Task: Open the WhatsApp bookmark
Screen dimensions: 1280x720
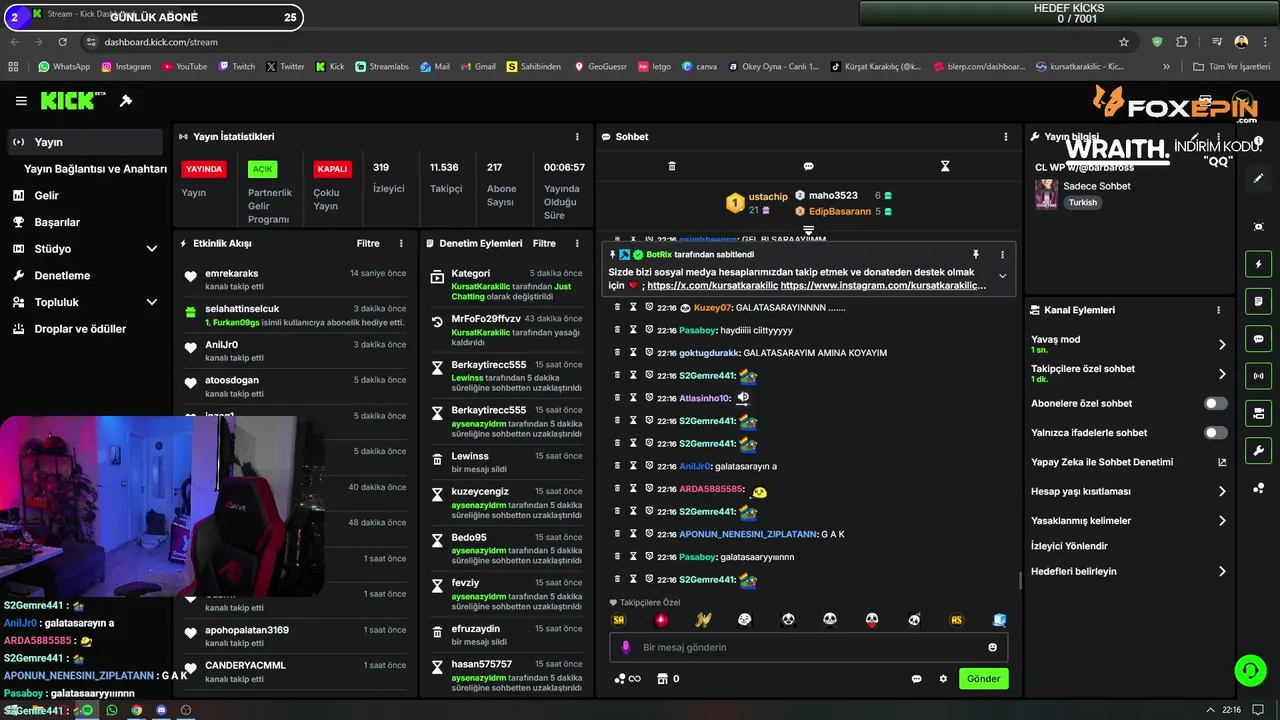Action: [x=64, y=67]
